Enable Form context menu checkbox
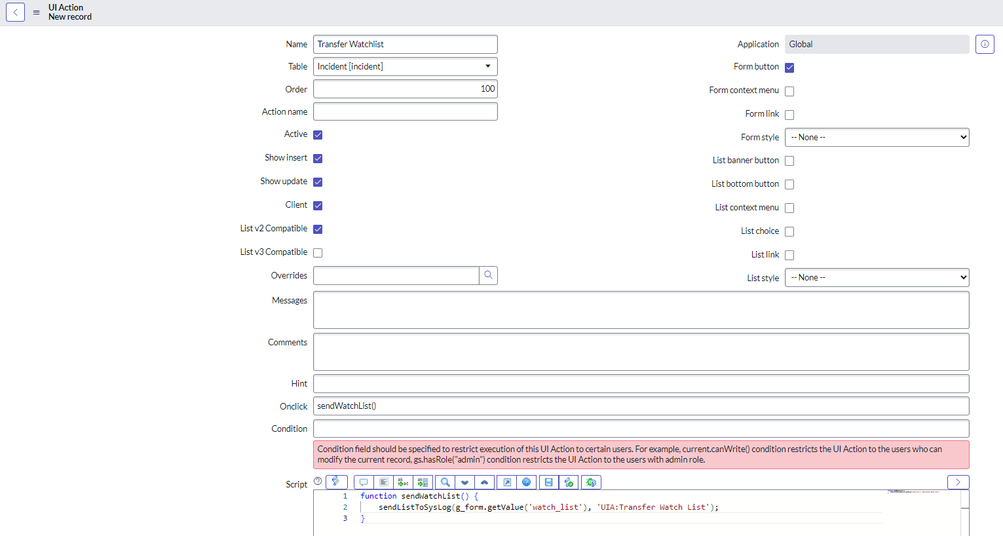This screenshot has width=1003, height=536. click(789, 91)
